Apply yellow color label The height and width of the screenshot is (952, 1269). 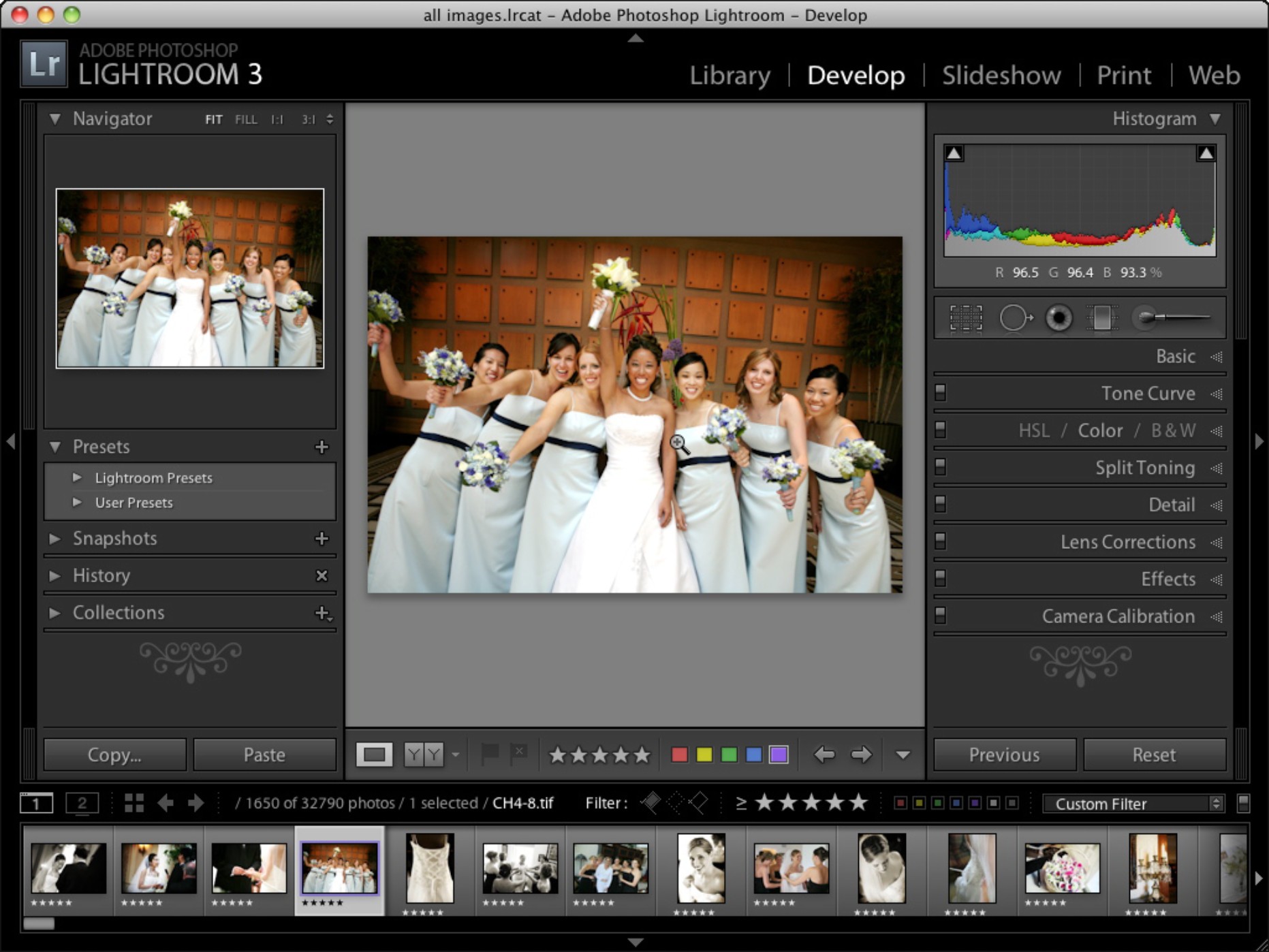(x=704, y=755)
